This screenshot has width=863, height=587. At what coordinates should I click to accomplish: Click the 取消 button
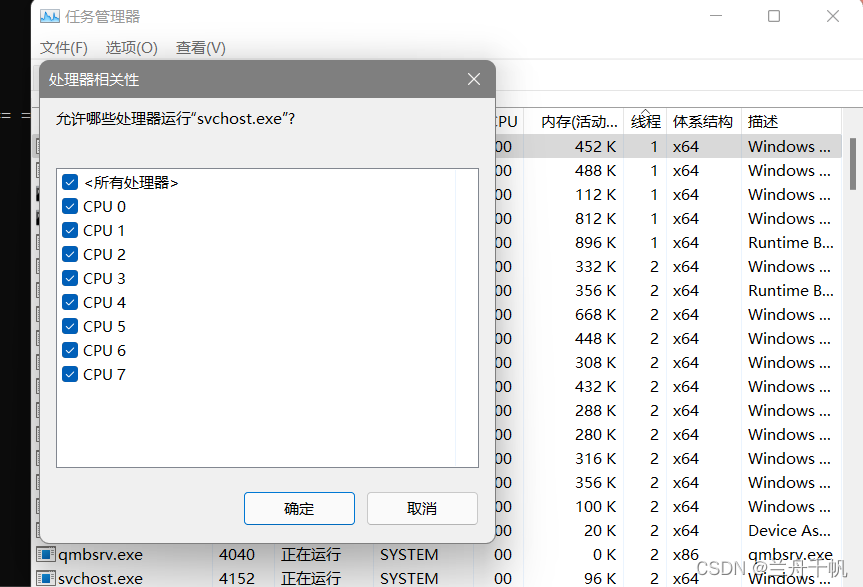(x=422, y=508)
